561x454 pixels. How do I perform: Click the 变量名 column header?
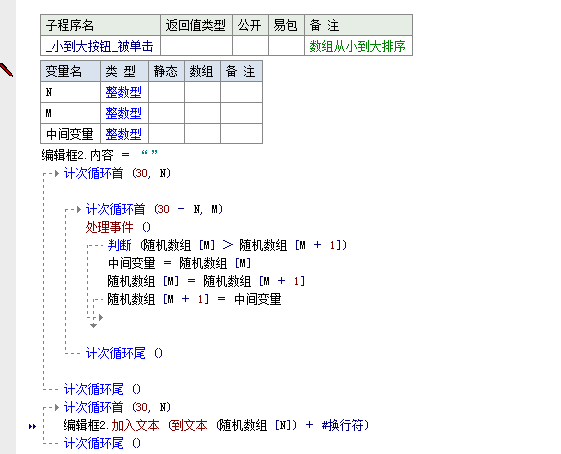point(70,71)
